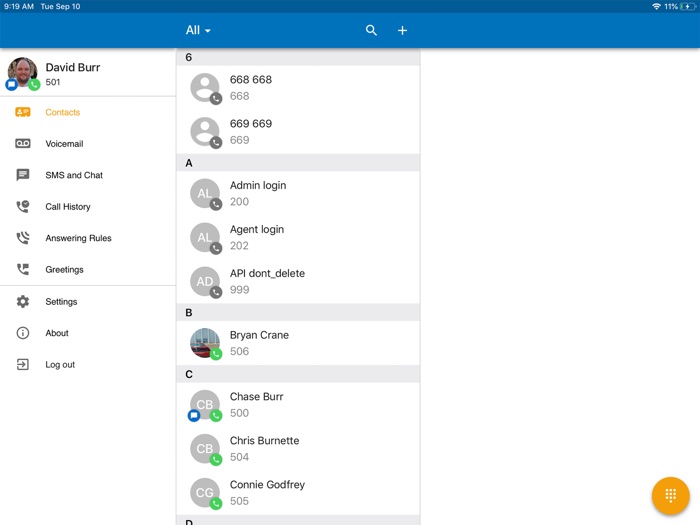
Task: Open David Burr profile picture
Action: pos(22,72)
